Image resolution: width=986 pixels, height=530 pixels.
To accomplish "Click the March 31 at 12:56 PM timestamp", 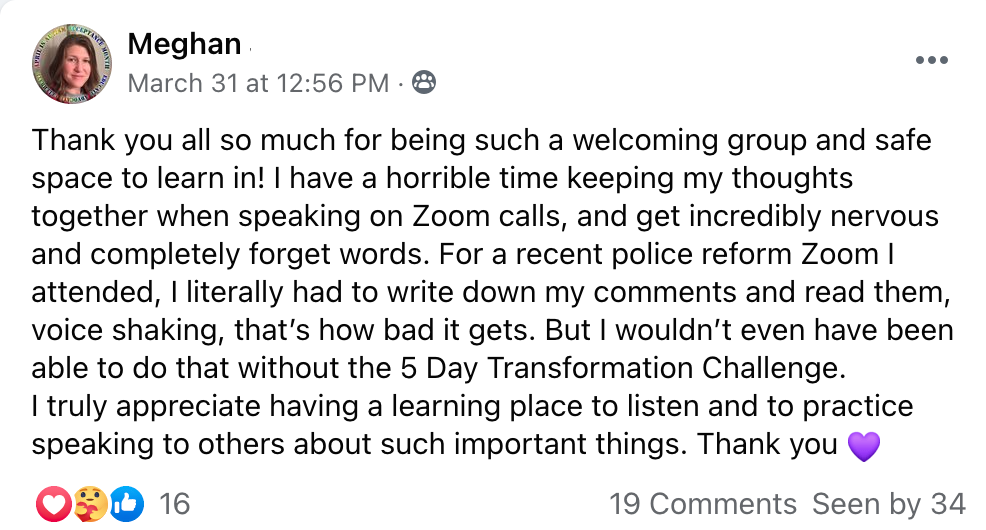I will [x=258, y=83].
